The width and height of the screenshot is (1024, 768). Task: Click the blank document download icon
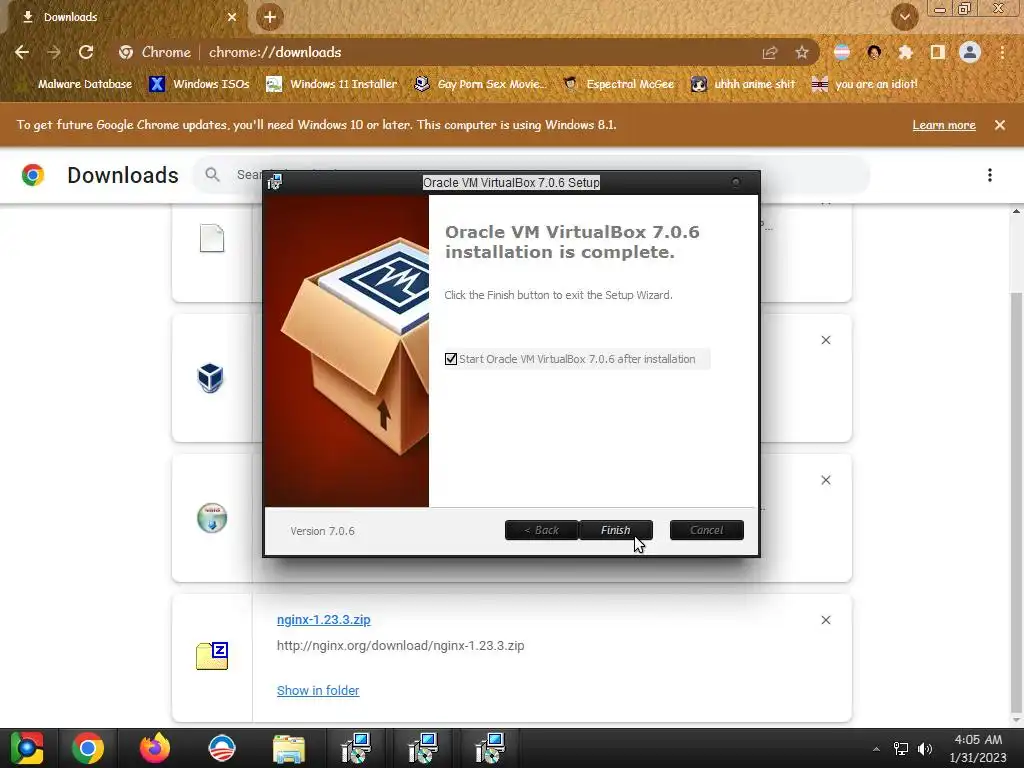coord(212,238)
